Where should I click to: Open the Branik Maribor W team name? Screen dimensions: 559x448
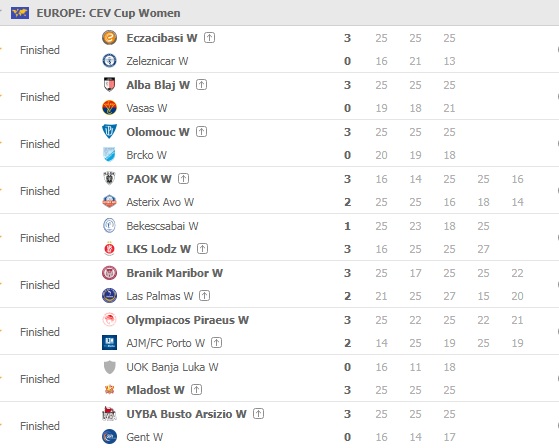pos(175,273)
